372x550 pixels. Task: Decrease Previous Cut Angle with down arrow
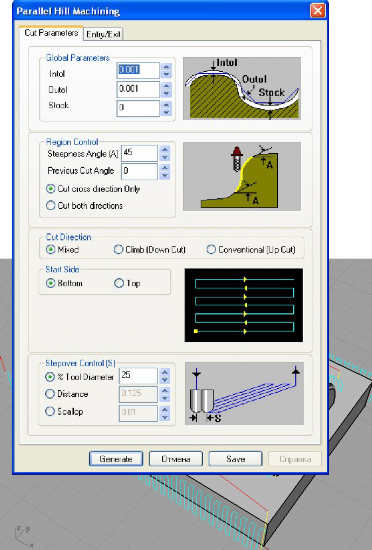pyautogui.click(x=164, y=175)
